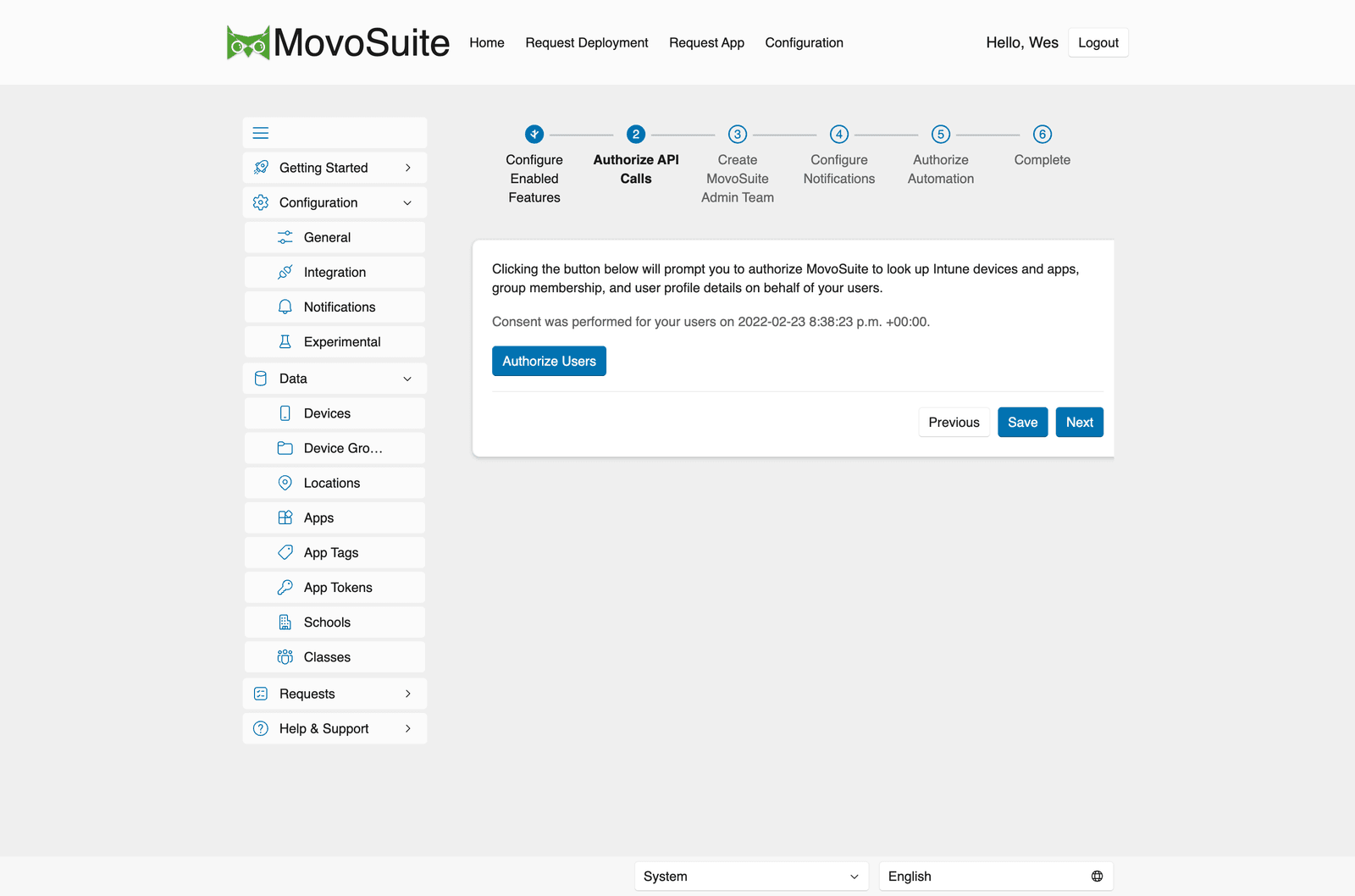Click the Help & Support question icon
Screen dimensions: 1355x896
(x=261, y=728)
